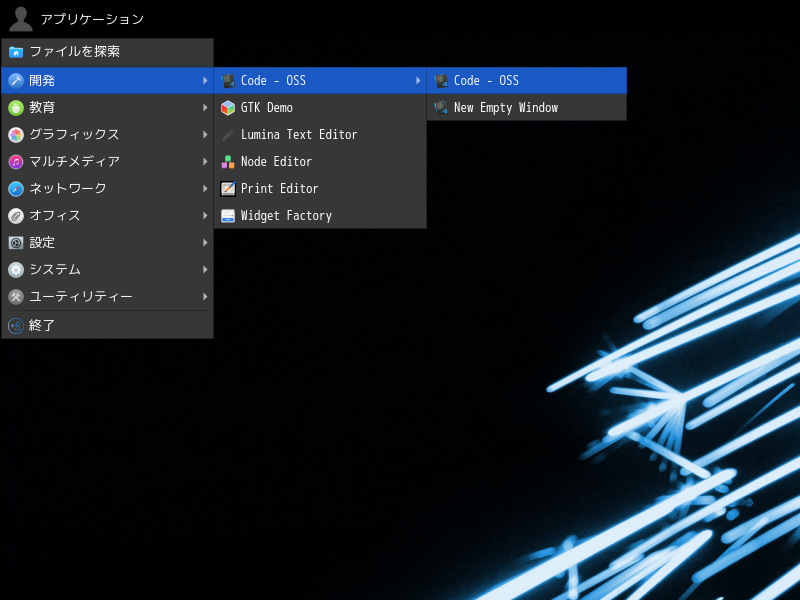Expand マルチメディア submenu arrow
This screenshot has width=800, height=600.
click(x=205, y=162)
